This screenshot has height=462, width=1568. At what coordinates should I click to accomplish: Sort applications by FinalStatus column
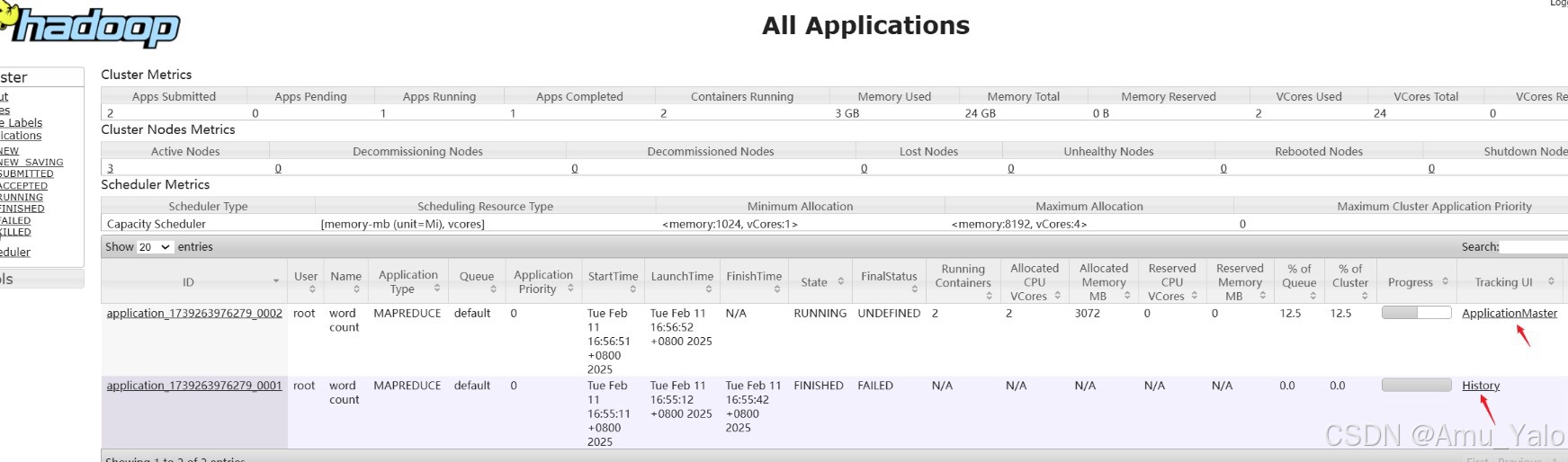click(889, 281)
